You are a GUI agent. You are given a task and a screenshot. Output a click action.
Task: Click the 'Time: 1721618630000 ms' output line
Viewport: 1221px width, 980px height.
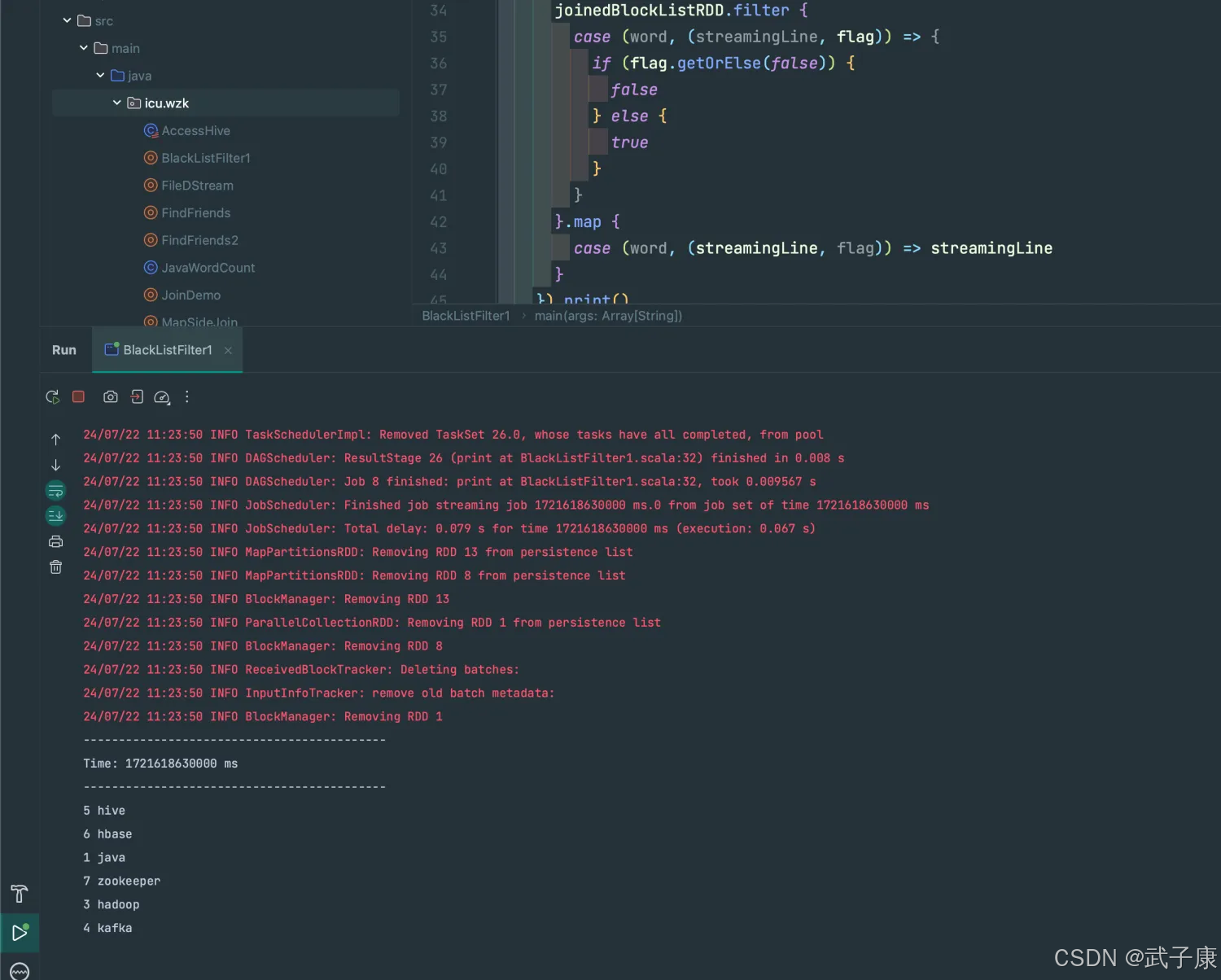pyautogui.click(x=160, y=763)
